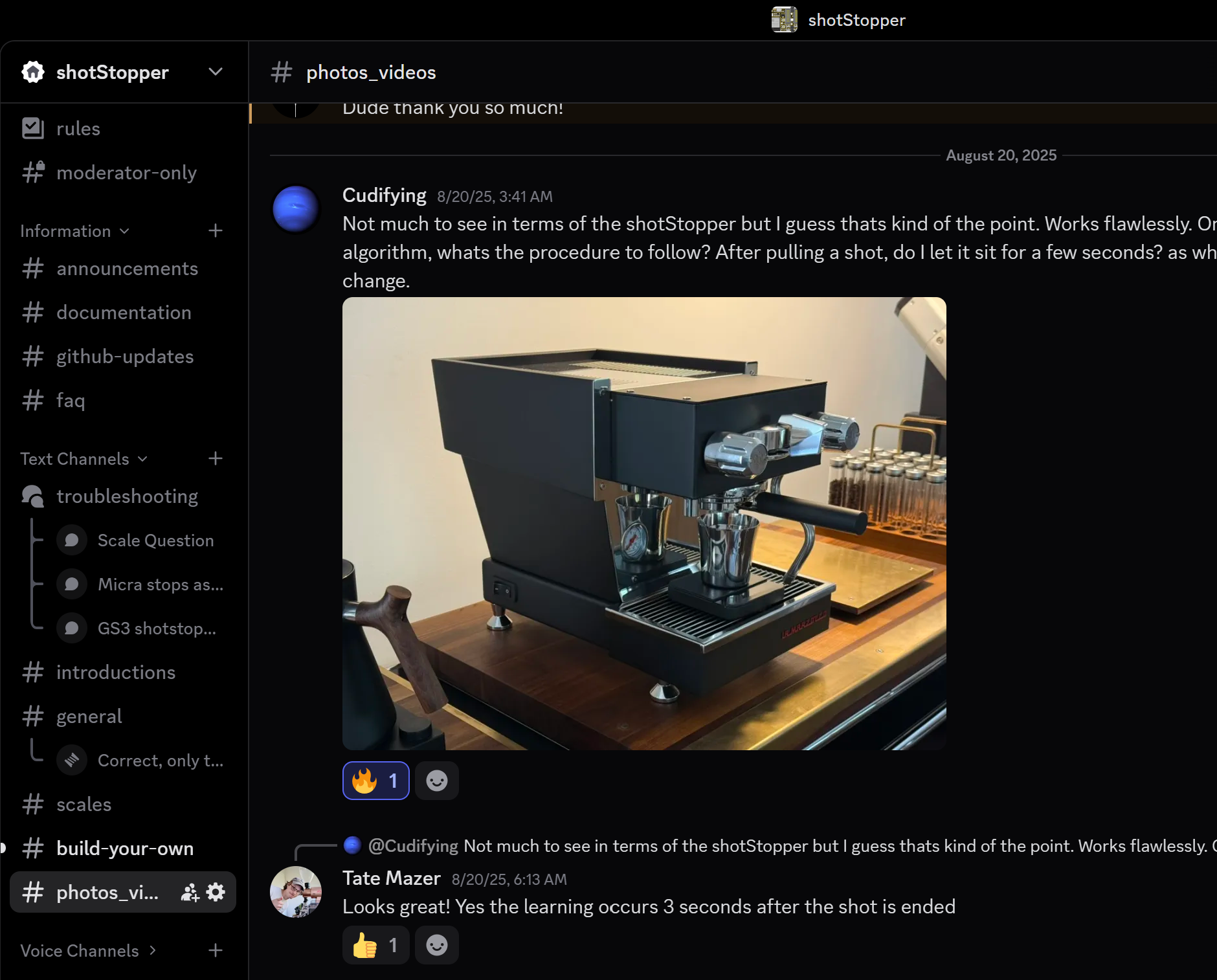Click the plus icon to create a Text Channel
The width and height of the screenshot is (1217, 980).
[215, 458]
